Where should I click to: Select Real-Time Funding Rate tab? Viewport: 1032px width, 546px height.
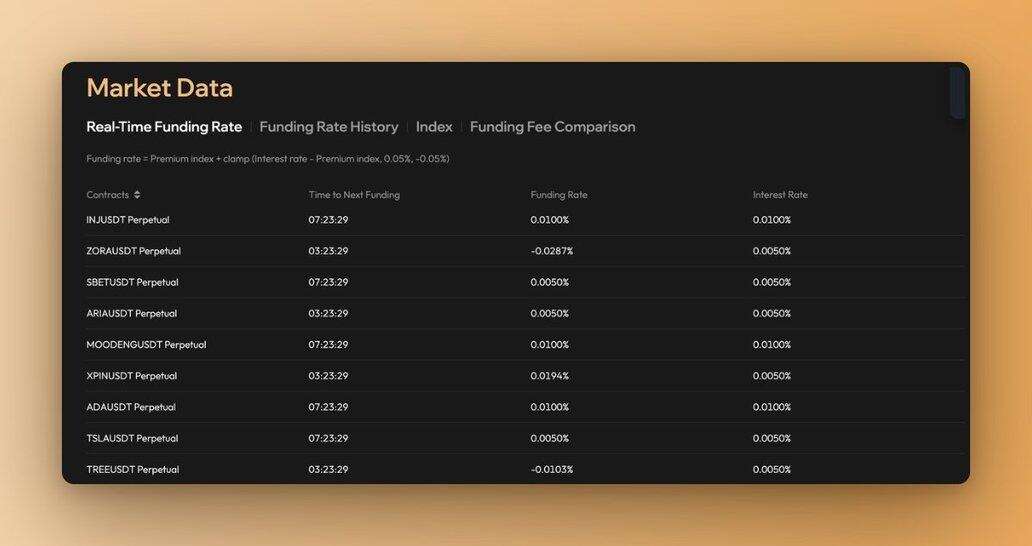[164, 127]
